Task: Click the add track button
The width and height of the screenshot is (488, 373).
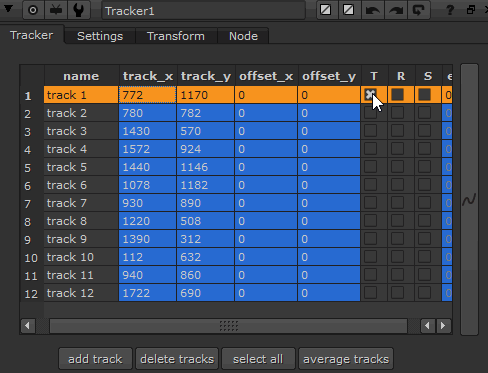Action: 95,359
